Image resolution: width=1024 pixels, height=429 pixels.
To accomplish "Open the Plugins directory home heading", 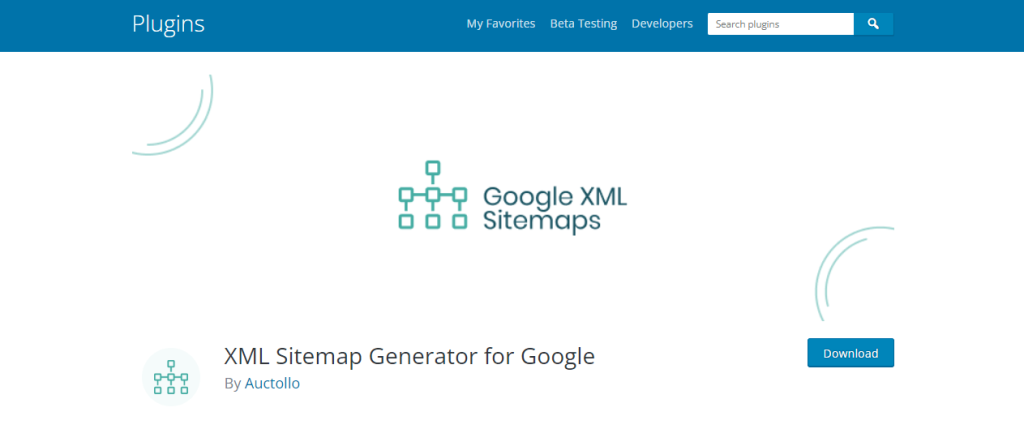I will pos(168,24).
